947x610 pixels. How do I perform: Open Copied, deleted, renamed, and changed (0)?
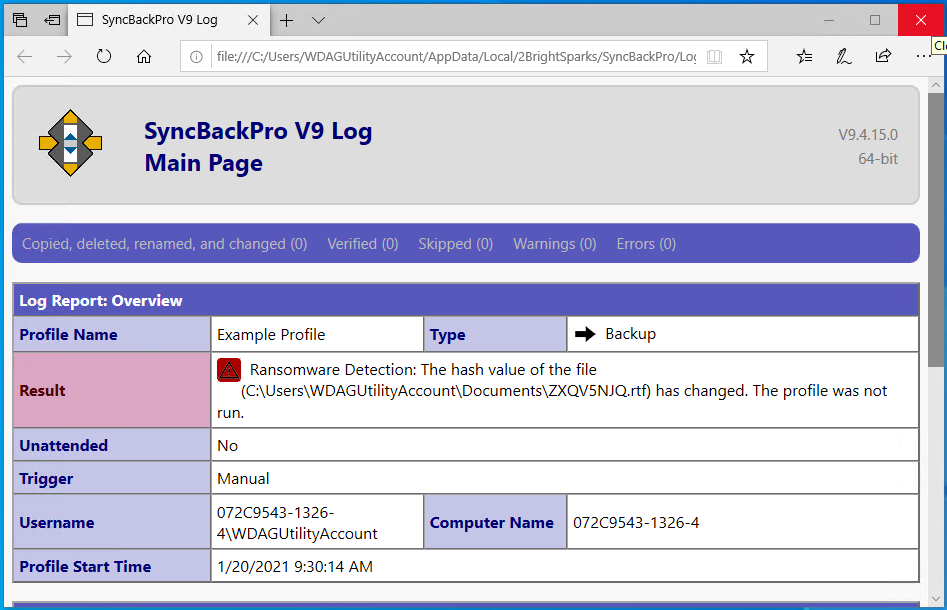tap(165, 244)
